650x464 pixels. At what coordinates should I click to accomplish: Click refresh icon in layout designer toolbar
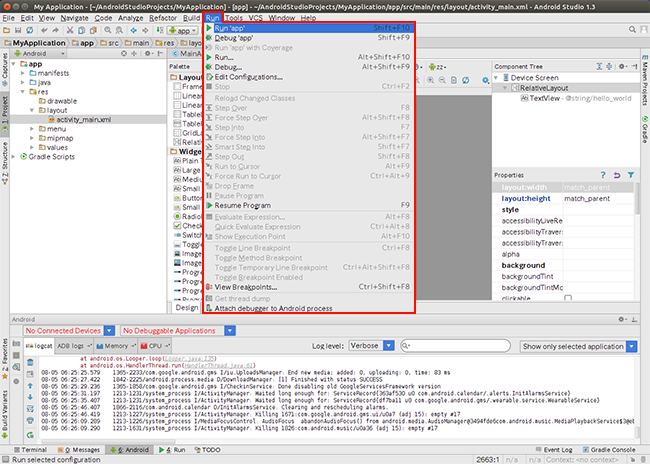tap(466, 80)
